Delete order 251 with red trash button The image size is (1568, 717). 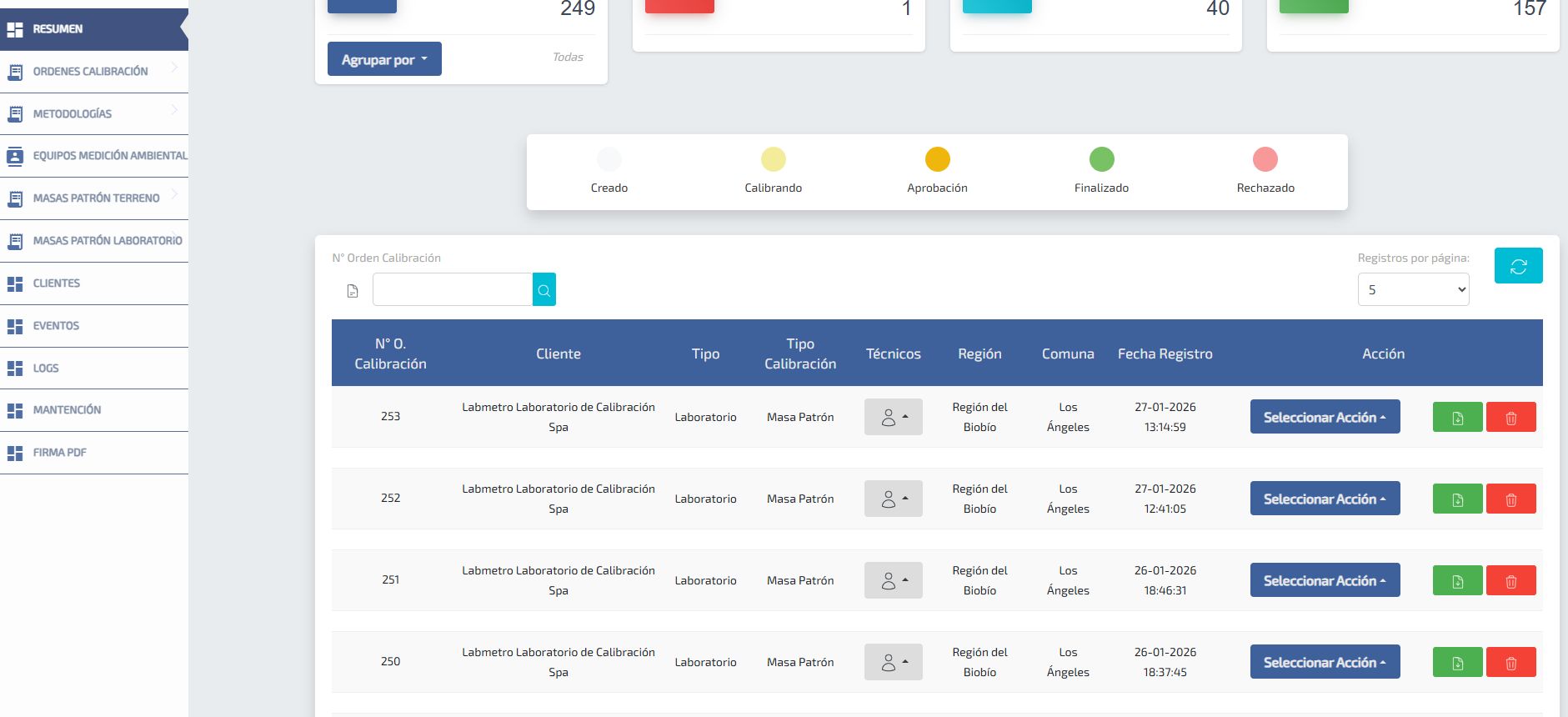tap(1510, 580)
